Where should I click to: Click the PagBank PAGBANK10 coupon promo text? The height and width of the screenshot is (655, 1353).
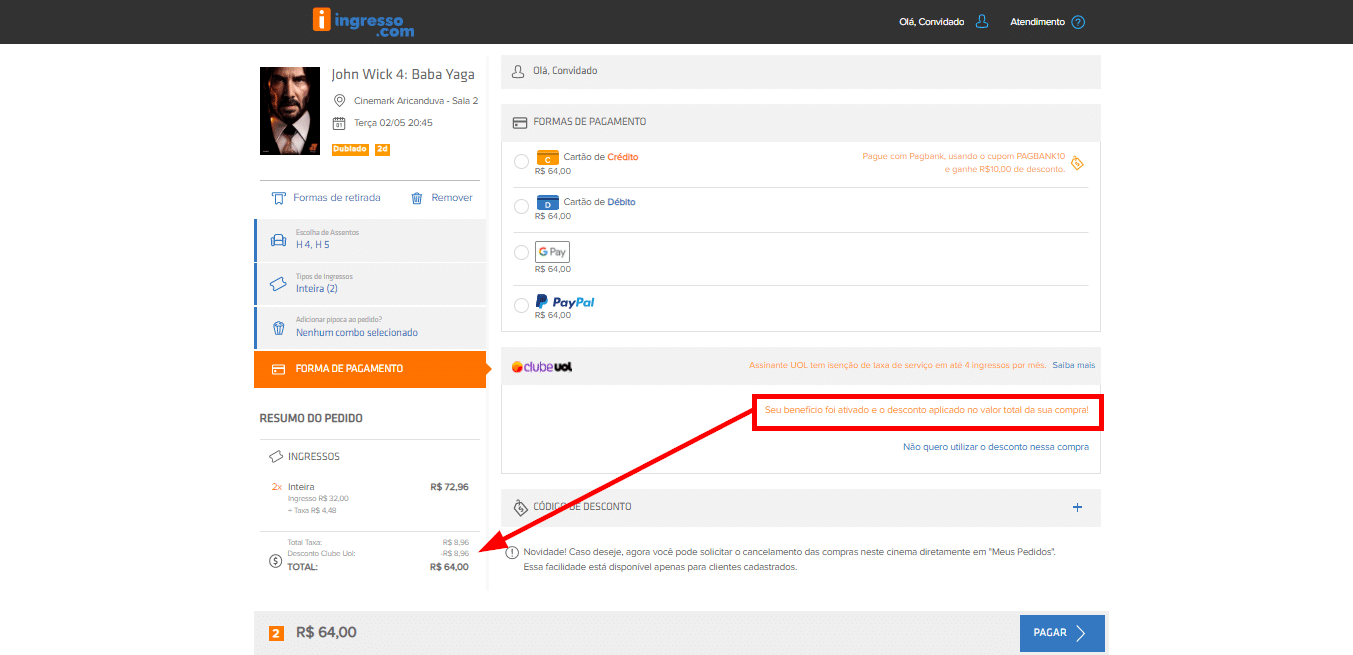tap(964, 163)
